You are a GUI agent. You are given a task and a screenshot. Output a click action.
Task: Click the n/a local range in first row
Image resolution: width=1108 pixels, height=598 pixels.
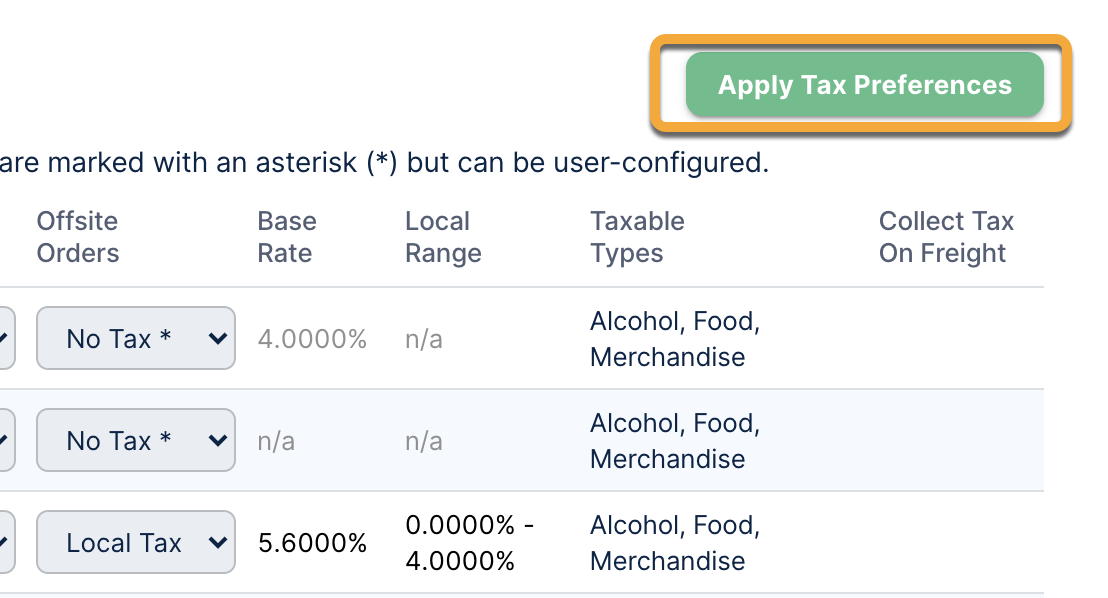coord(424,340)
